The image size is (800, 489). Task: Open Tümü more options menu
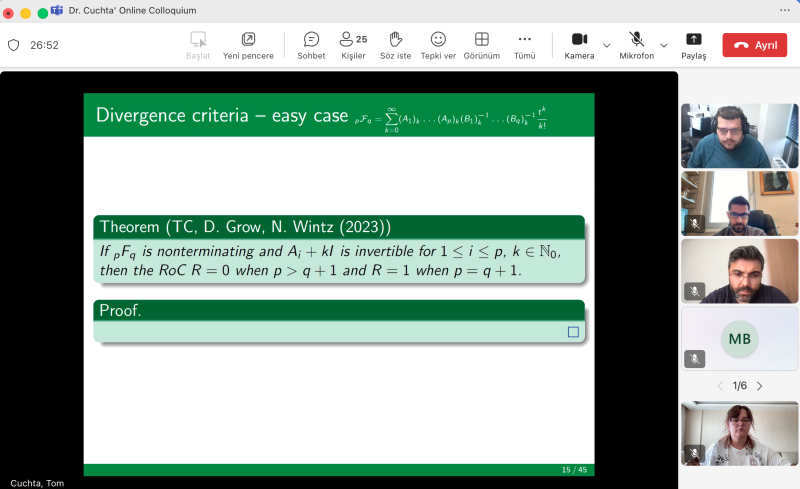(524, 45)
